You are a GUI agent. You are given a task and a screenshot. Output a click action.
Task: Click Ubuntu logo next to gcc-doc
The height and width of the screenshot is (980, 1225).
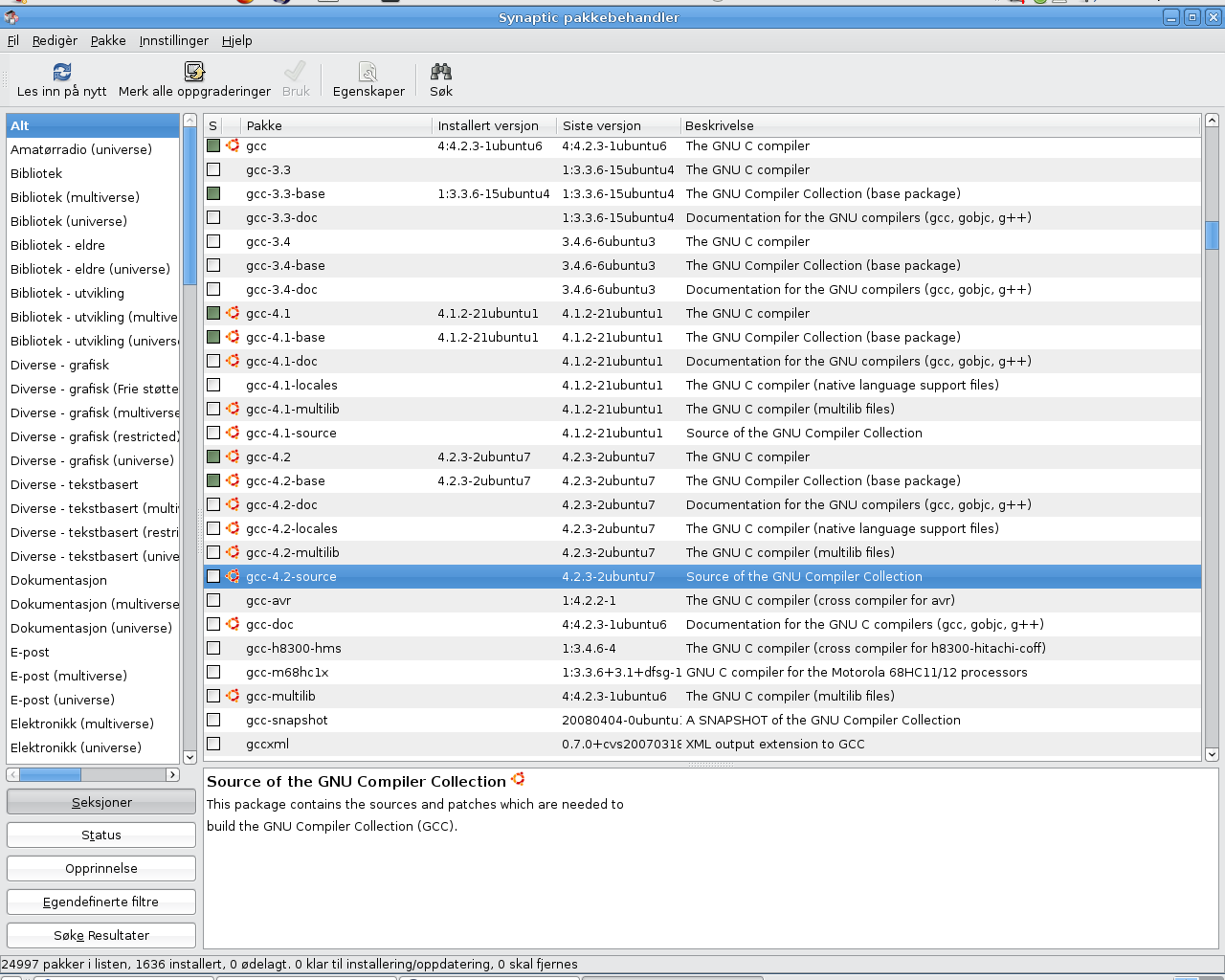coord(233,624)
